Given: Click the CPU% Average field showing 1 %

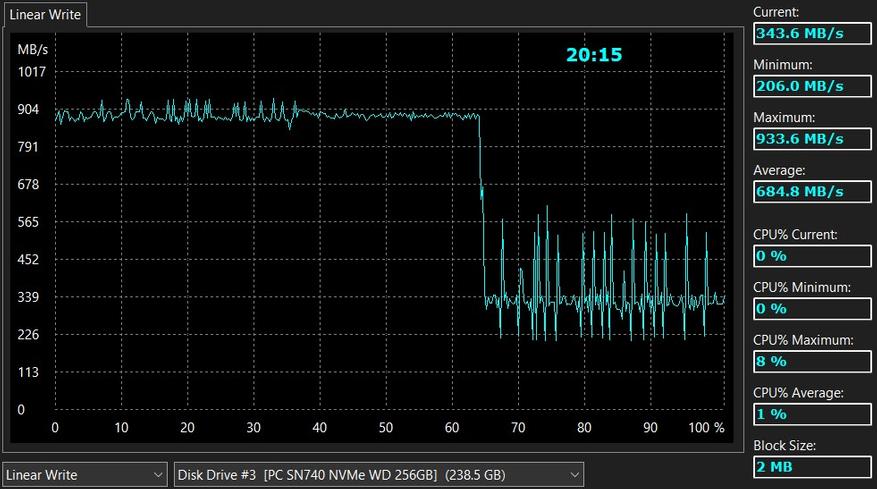Looking at the screenshot, I should click(812, 414).
